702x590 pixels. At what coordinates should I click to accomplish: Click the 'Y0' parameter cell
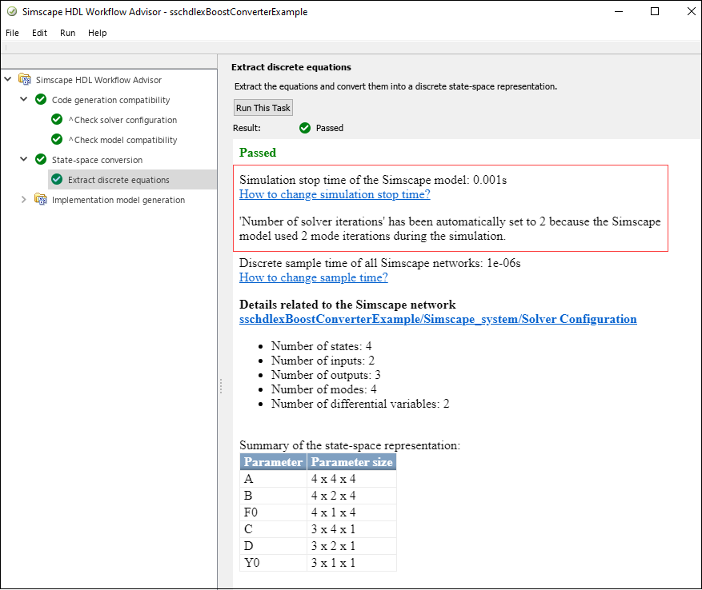tap(273, 563)
